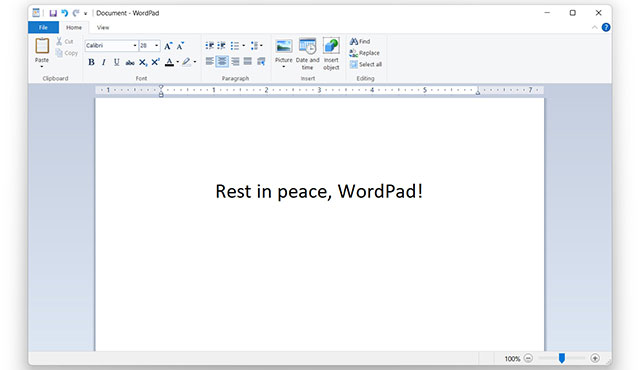Viewport: 640px width, 370px height.
Task: Start a bulleted list
Action: (x=235, y=46)
